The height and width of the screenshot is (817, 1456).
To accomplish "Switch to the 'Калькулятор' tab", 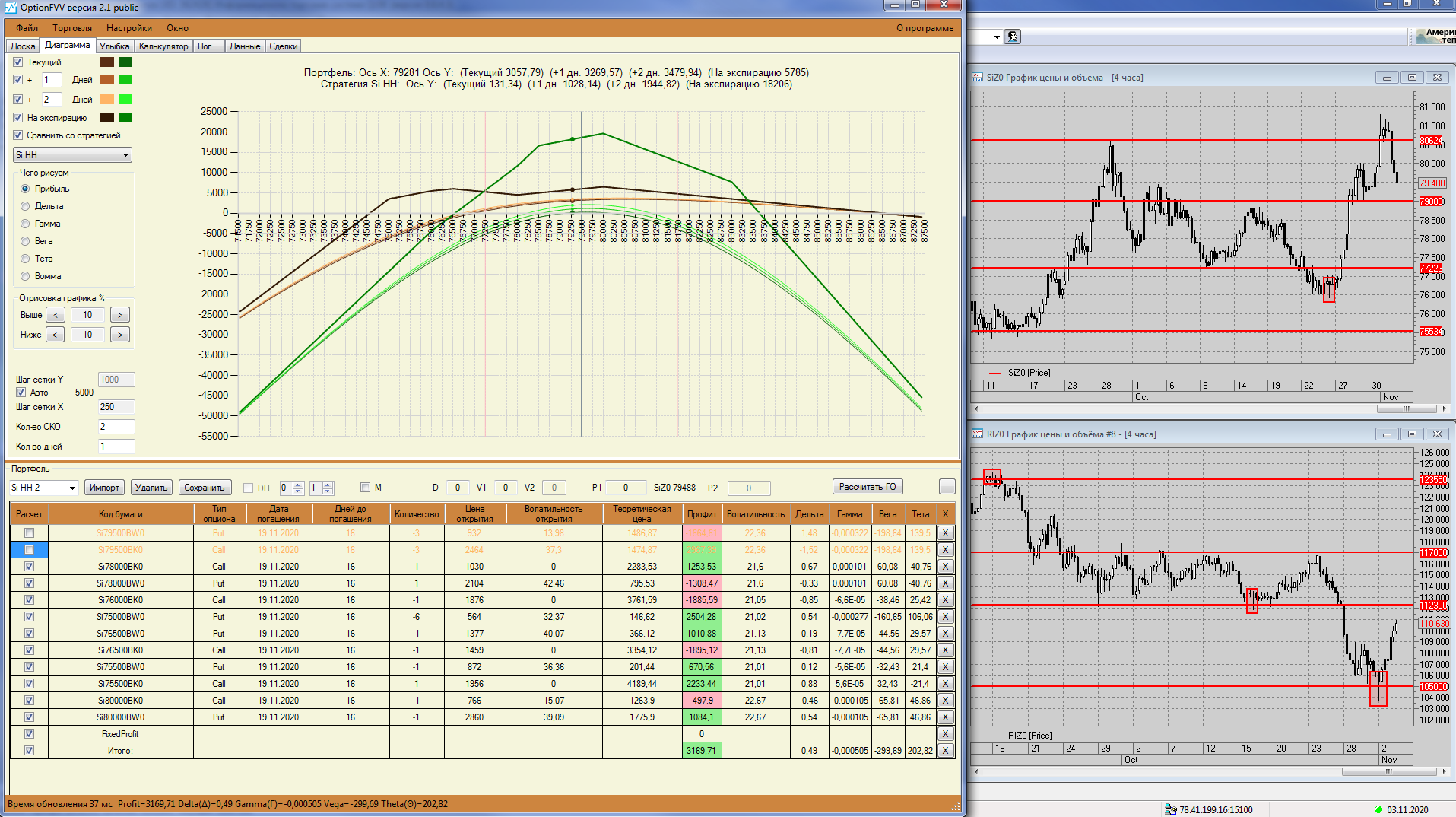I will coord(163,46).
